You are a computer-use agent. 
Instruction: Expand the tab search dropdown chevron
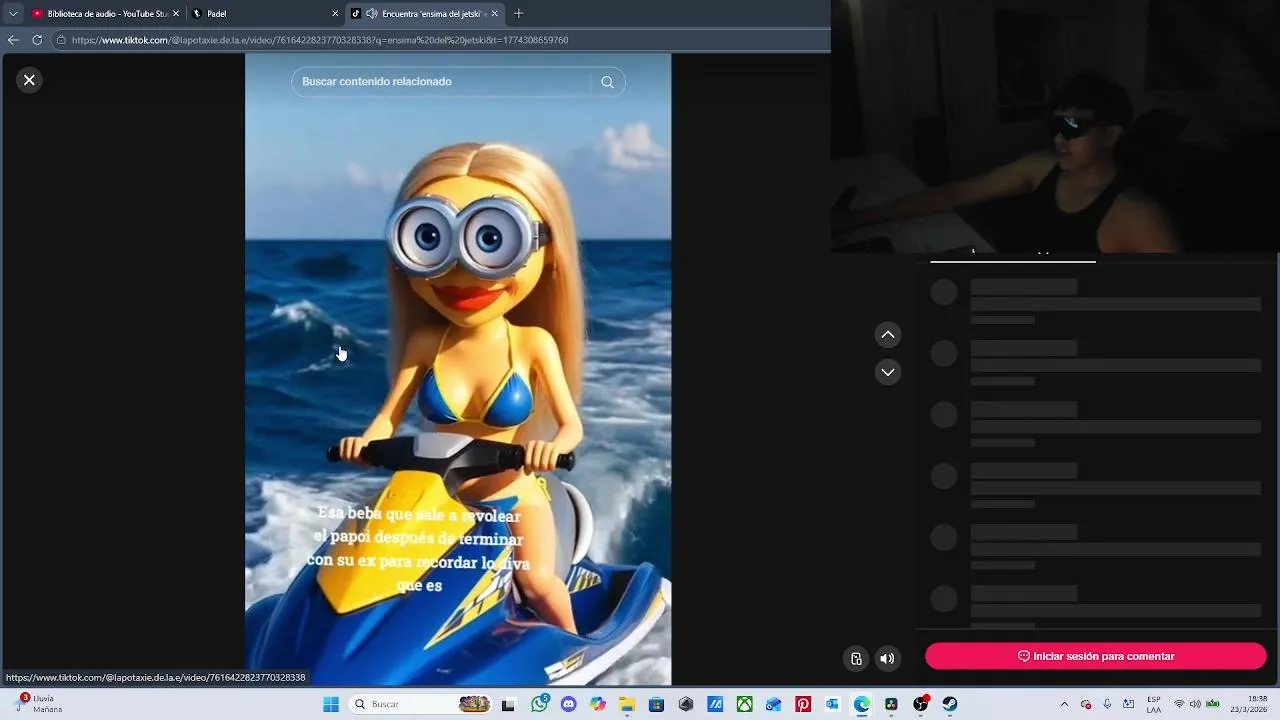[13, 13]
